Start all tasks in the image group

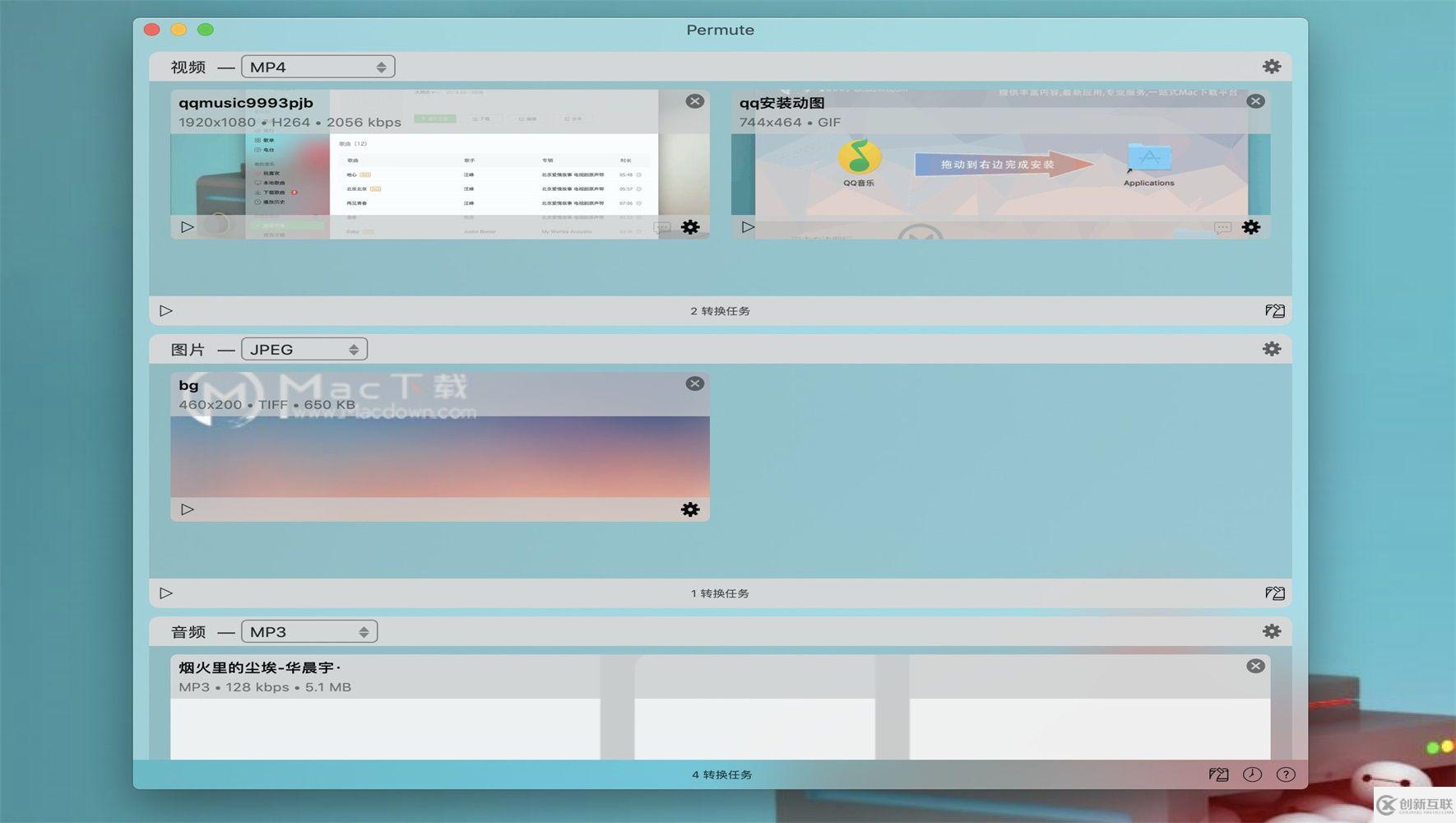pos(166,593)
